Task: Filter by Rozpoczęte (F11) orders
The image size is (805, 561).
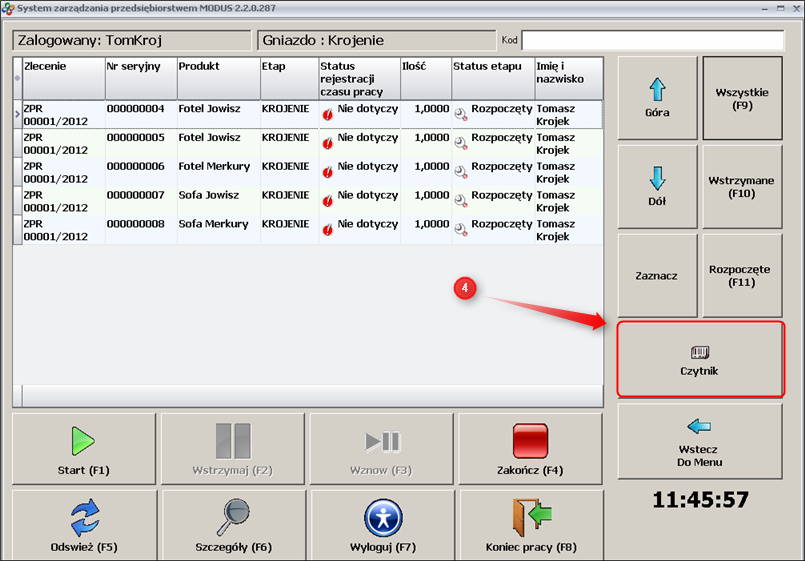Action: 742,275
